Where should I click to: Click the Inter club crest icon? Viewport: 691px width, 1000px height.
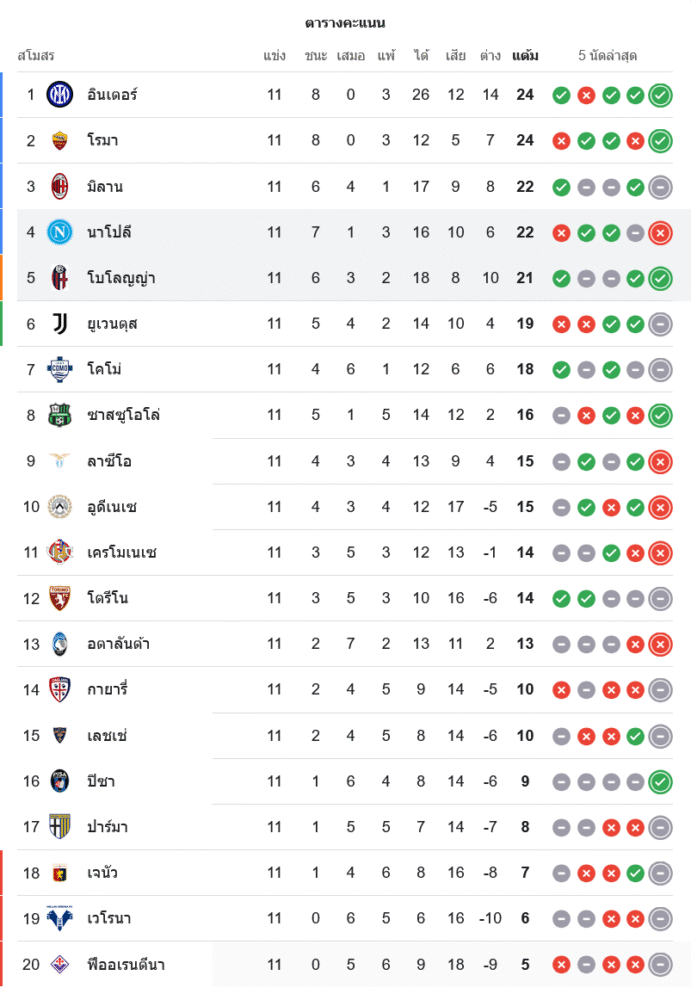point(60,95)
